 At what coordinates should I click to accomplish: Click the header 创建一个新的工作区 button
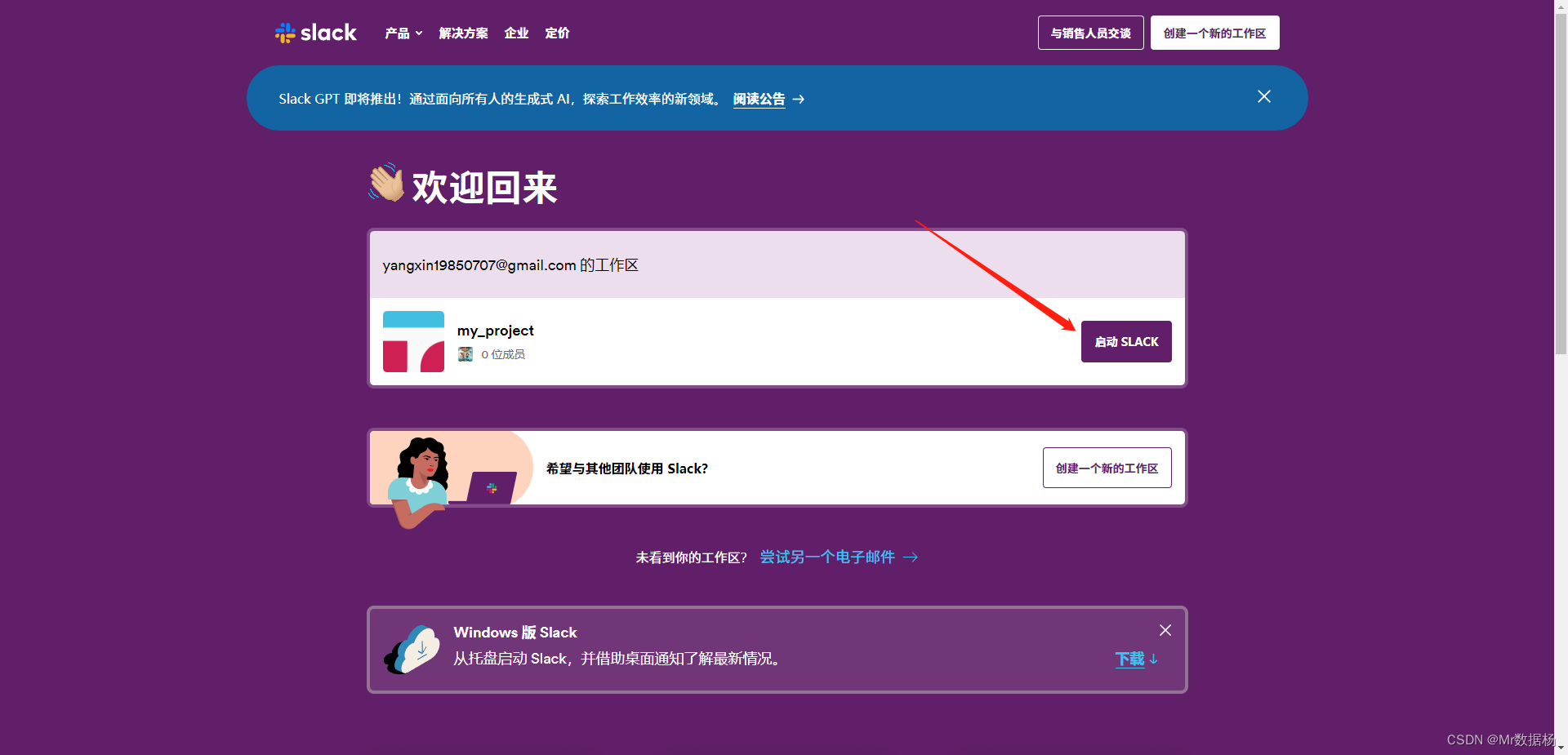pyautogui.click(x=1214, y=33)
